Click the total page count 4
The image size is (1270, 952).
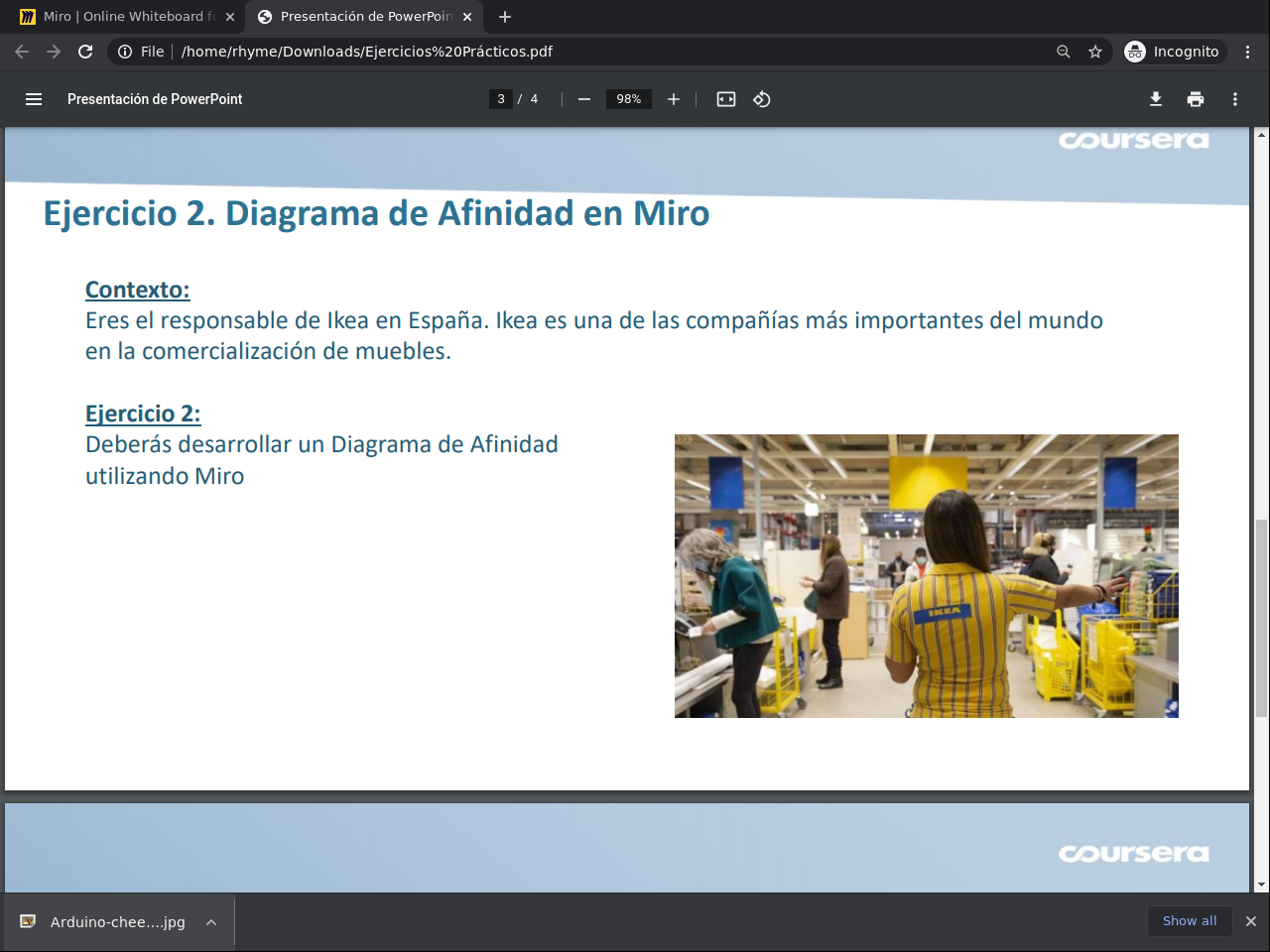pos(534,99)
